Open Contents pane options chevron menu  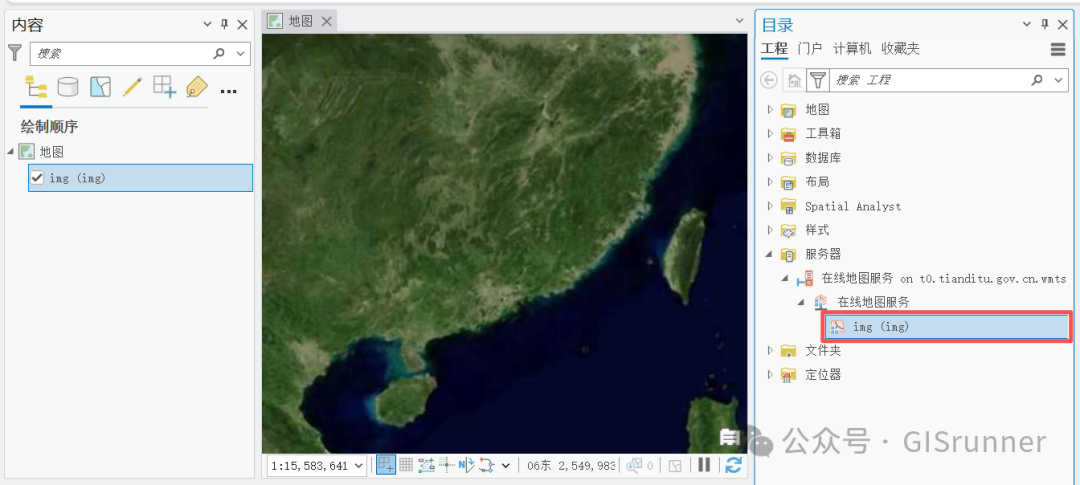207,25
